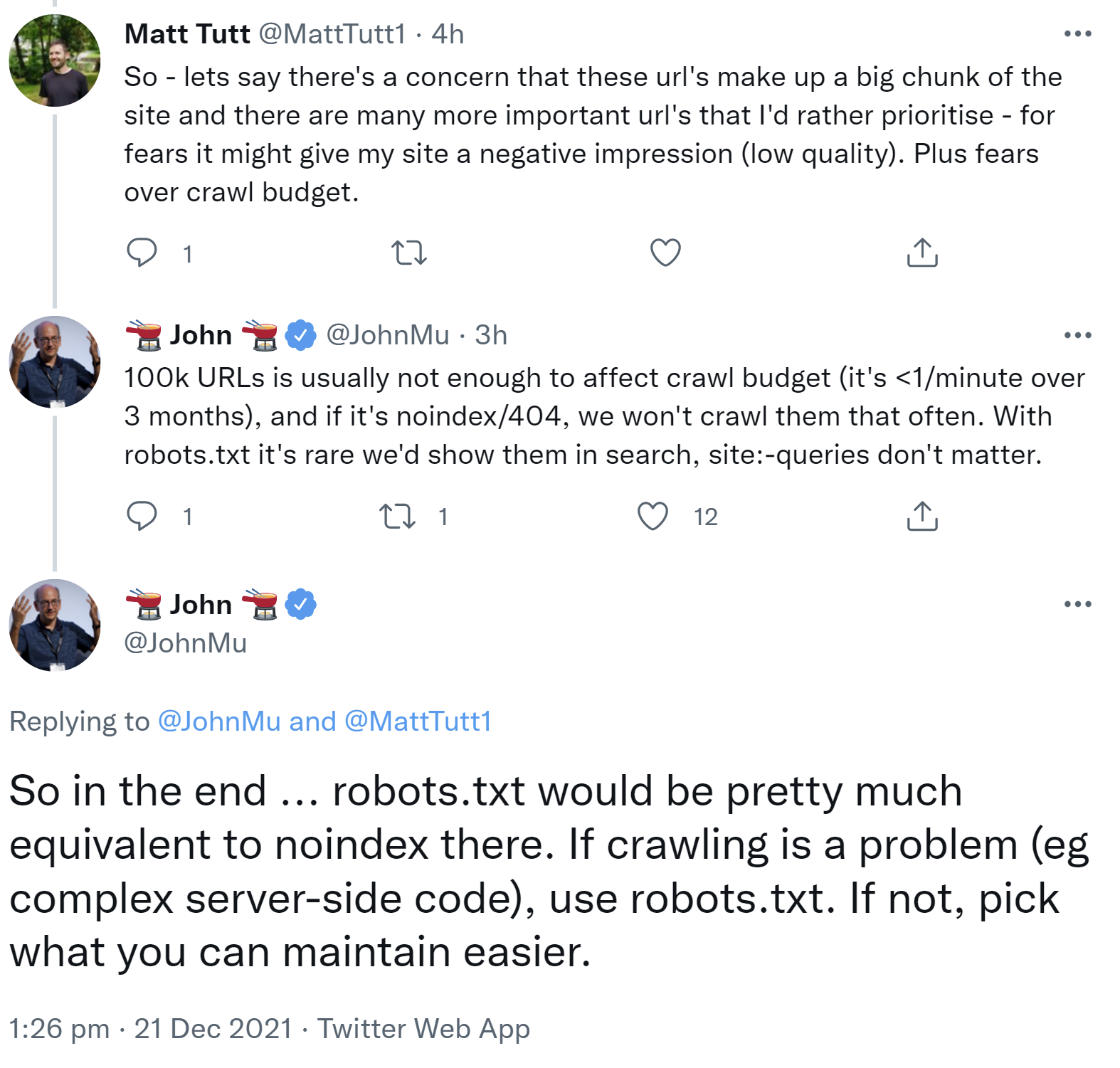1120x1068 pixels.
Task: Click John's avatar in the 3h reply
Action: [x=55, y=362]
